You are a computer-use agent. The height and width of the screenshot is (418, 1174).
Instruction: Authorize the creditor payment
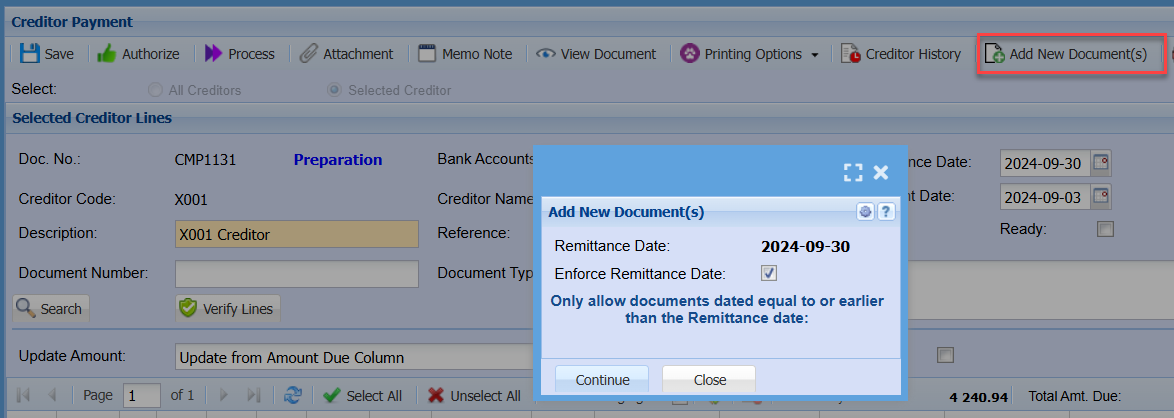139,54
